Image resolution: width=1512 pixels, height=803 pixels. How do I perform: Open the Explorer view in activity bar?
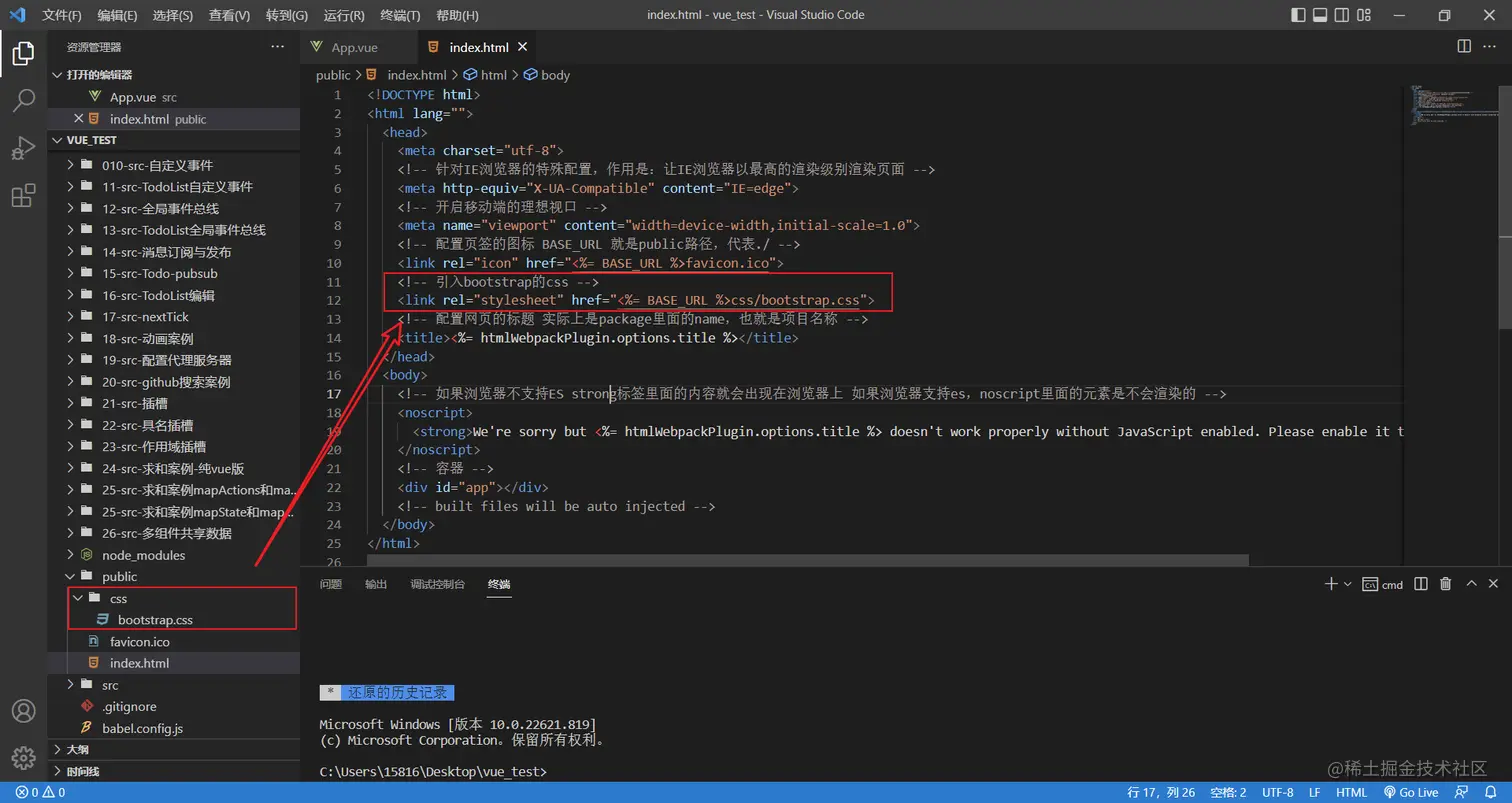point(23,54)
